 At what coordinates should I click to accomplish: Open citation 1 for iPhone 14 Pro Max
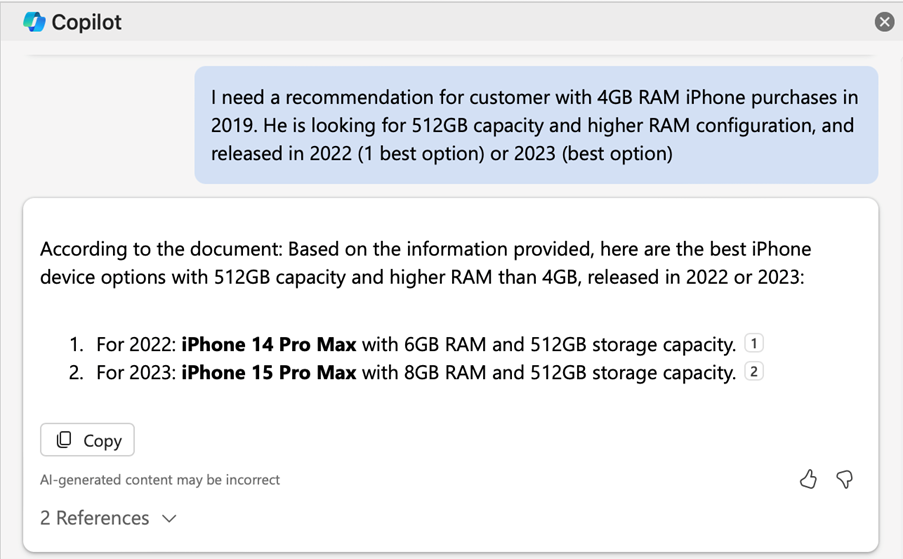click(754, 344)
